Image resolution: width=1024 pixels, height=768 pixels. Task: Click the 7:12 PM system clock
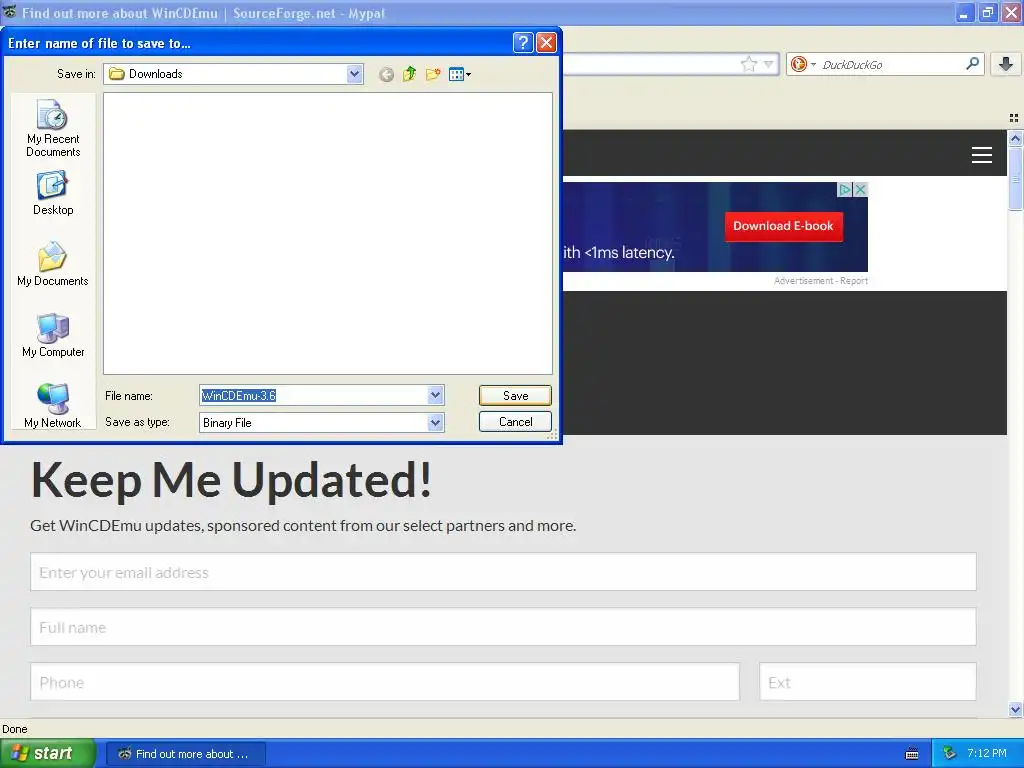pyautogui.click(x=987, y=754)
